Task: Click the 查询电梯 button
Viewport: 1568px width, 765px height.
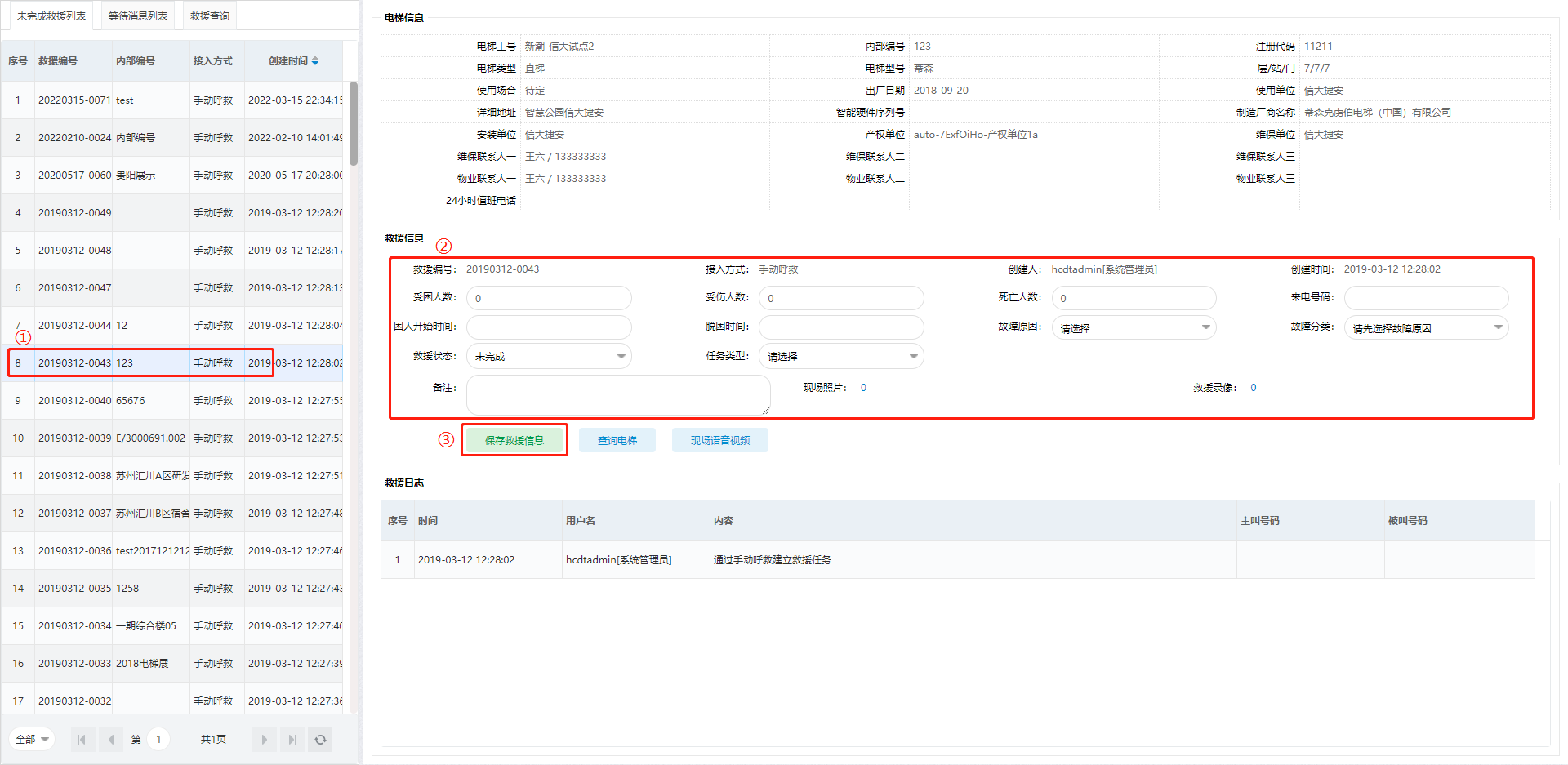Action: [617, 440]
